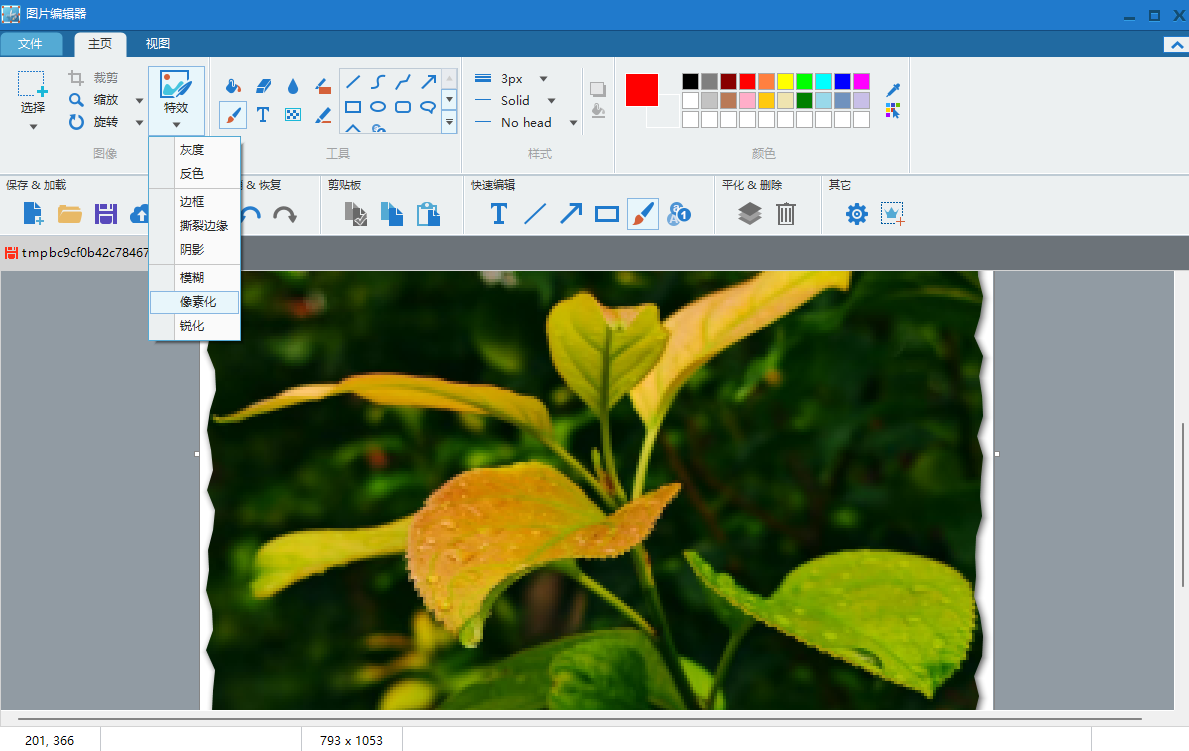
Task: Switch to the 视图 tab
Action: tap(158, 44)
